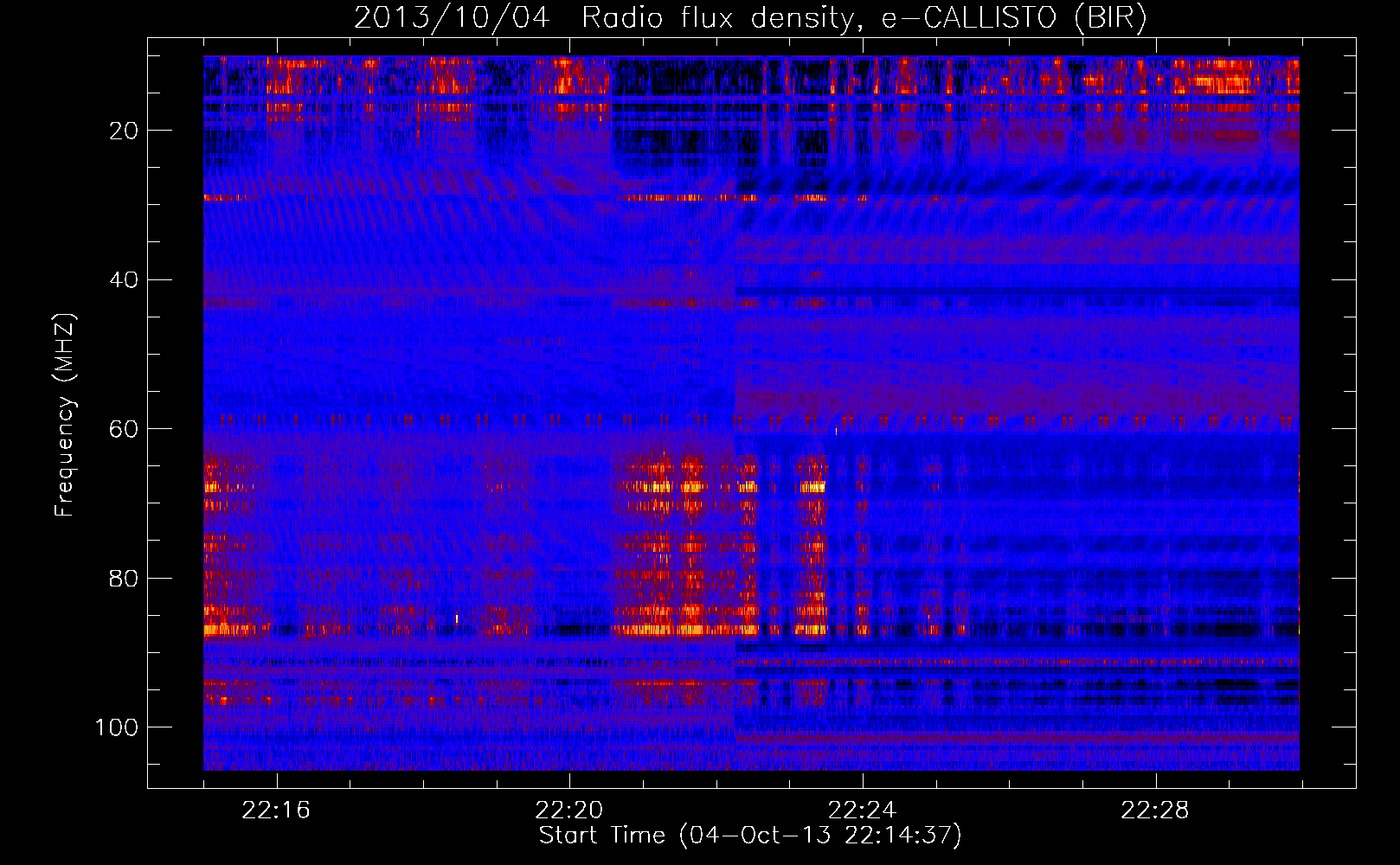Screen dimensions: 1400x865
Task: Click the "22:20" time tick label
Action: pos(569,811)
